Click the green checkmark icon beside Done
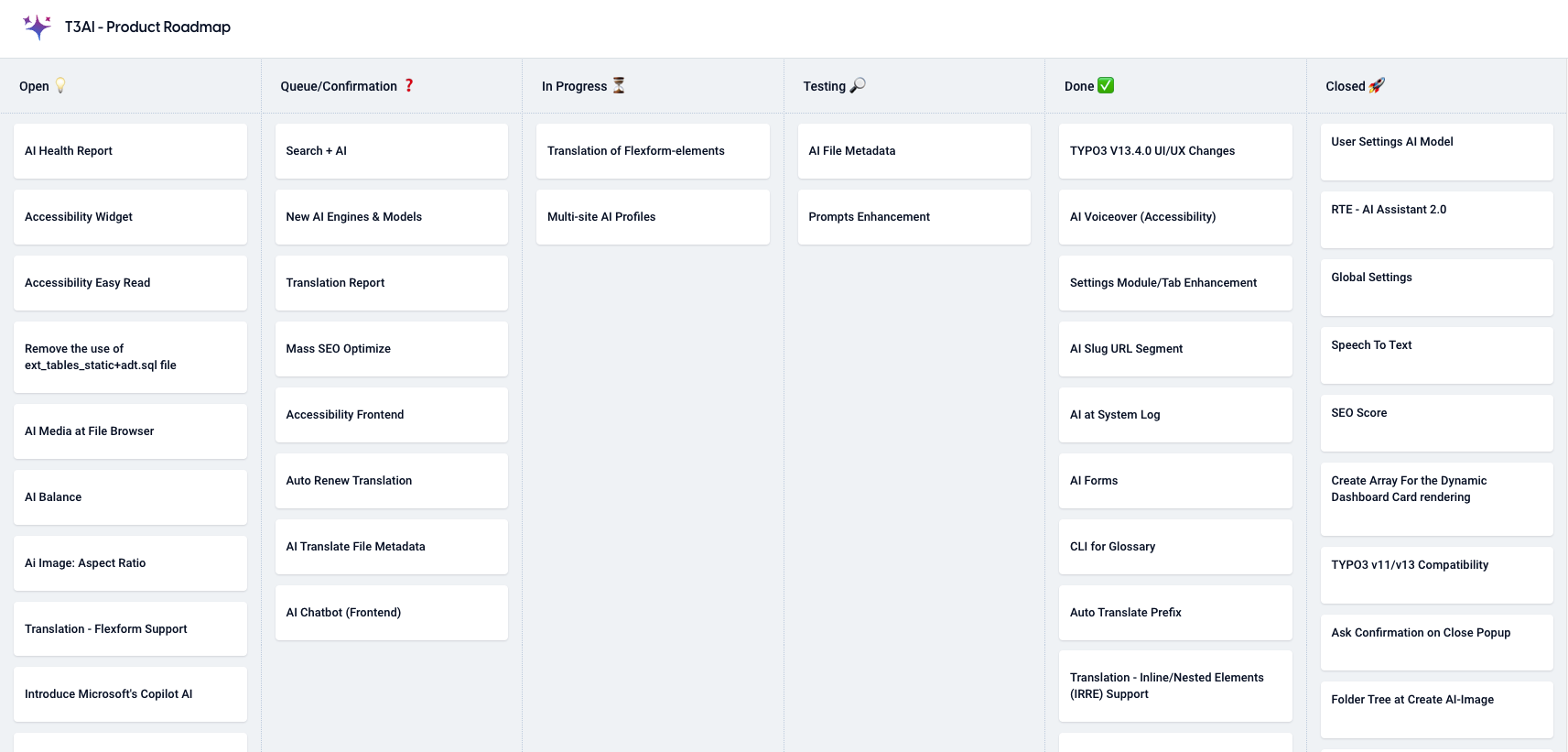This screenshot has width=1568, height=752. point(1106,85)
